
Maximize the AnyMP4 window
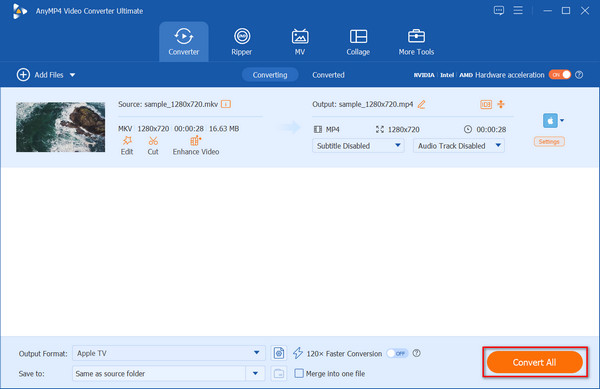[566, 11]
